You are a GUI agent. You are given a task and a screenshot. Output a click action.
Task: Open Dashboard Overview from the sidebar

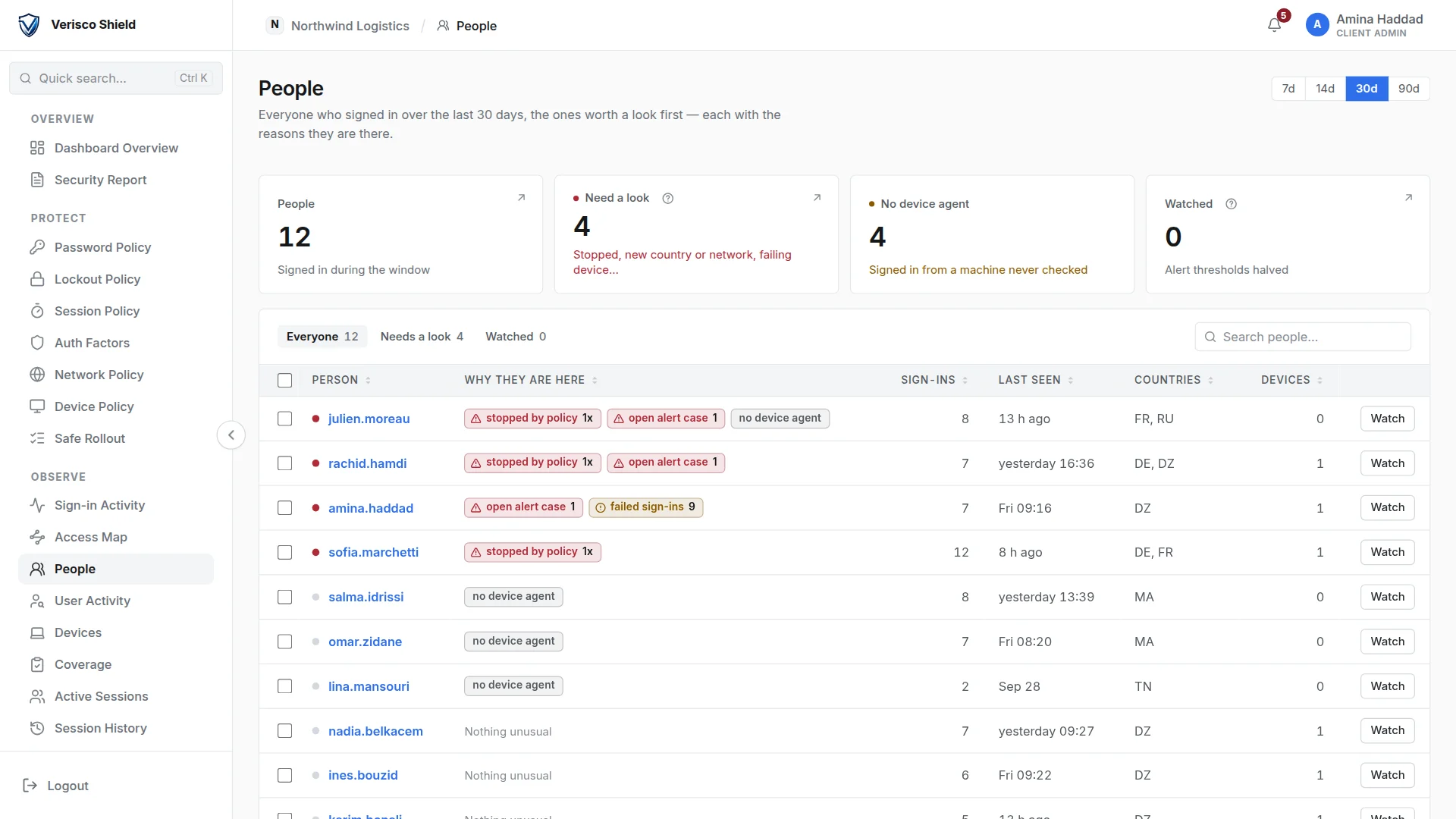(x=115, y=148)
